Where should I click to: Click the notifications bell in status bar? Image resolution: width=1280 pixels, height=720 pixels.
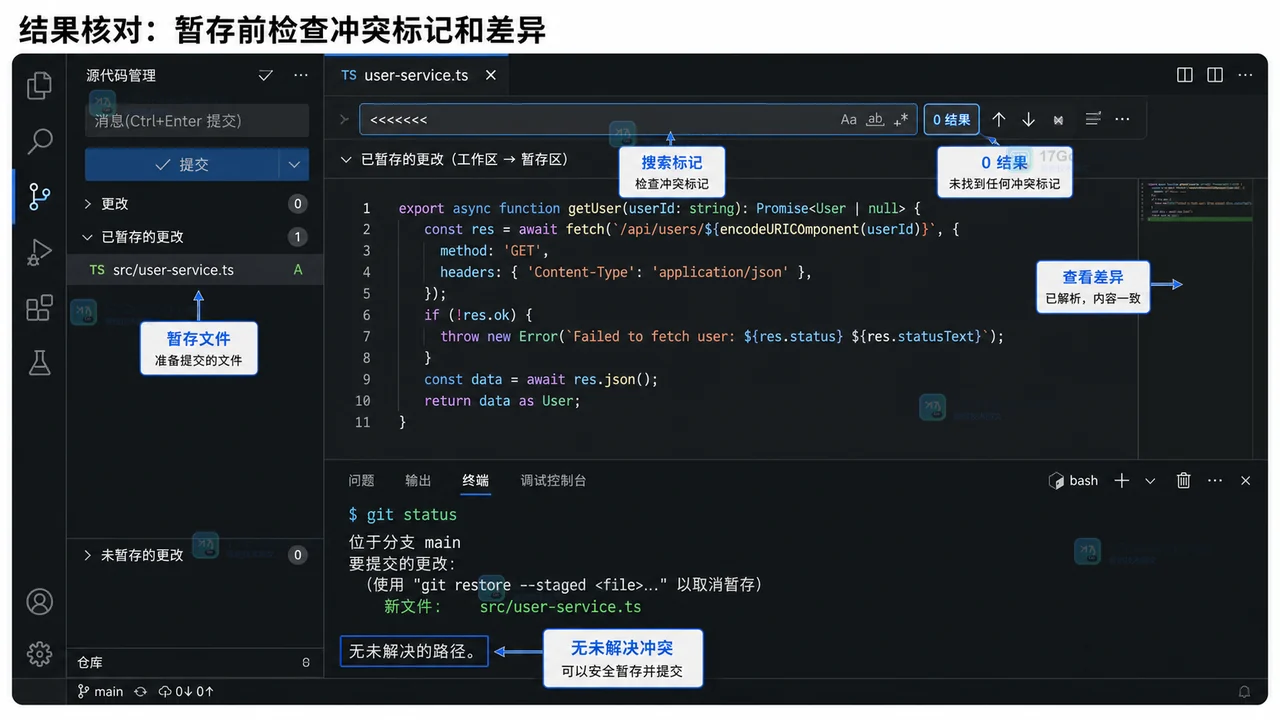pyautogui.click(x=1245, y=691)
